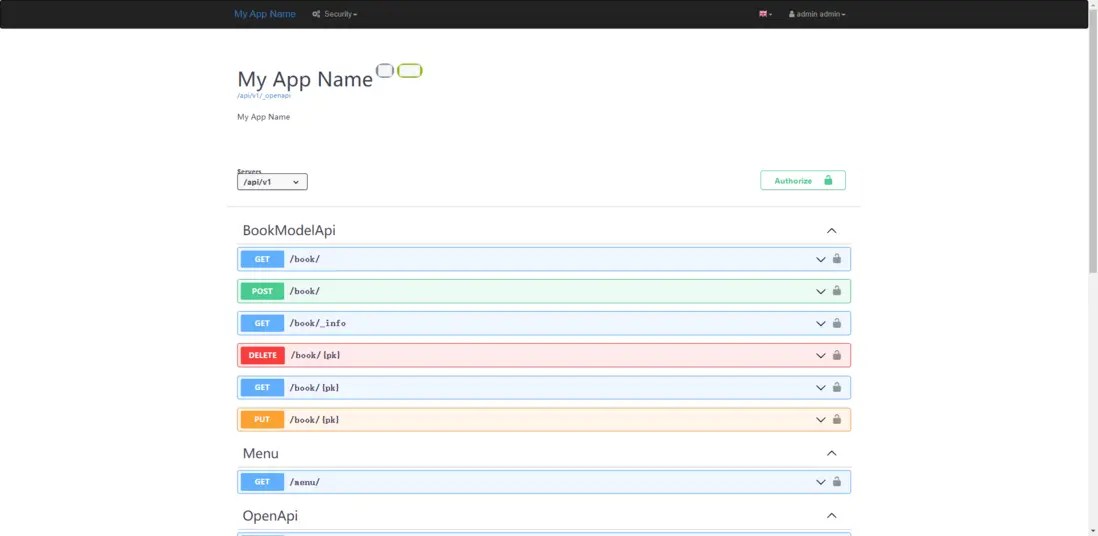Click the gray version badge beside title
Image resolution: width=1098 pixels, height=536 pixels.
coord(385,70)
